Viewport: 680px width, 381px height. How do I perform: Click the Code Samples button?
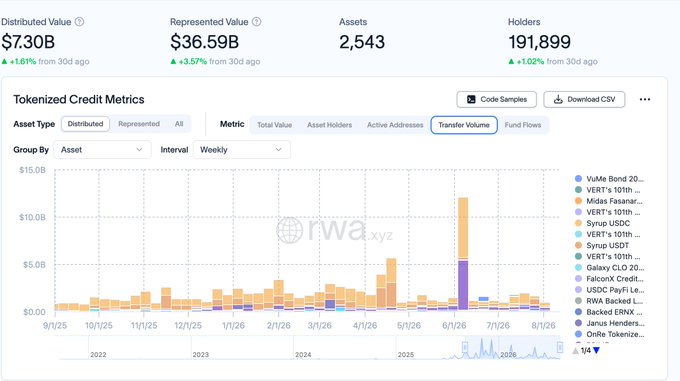point(497,99)
